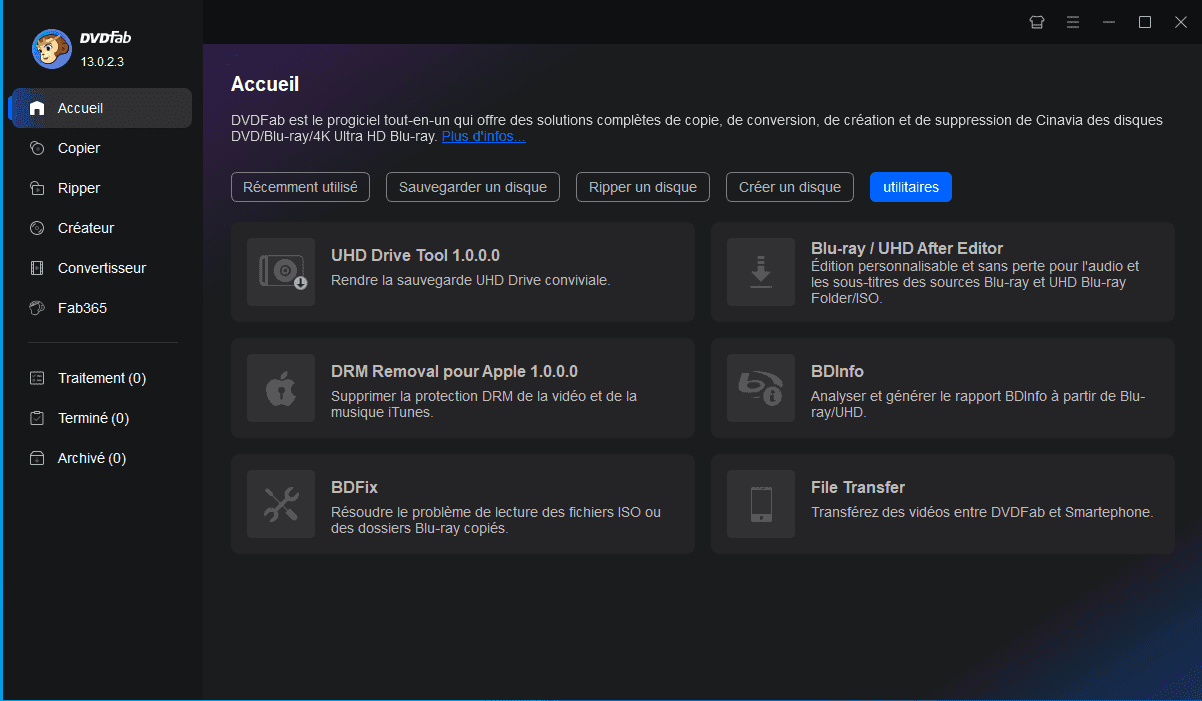Open the Copier module
Viewport: 1202px width, 701px height.
pyautogui.click(x=100, y=148)
